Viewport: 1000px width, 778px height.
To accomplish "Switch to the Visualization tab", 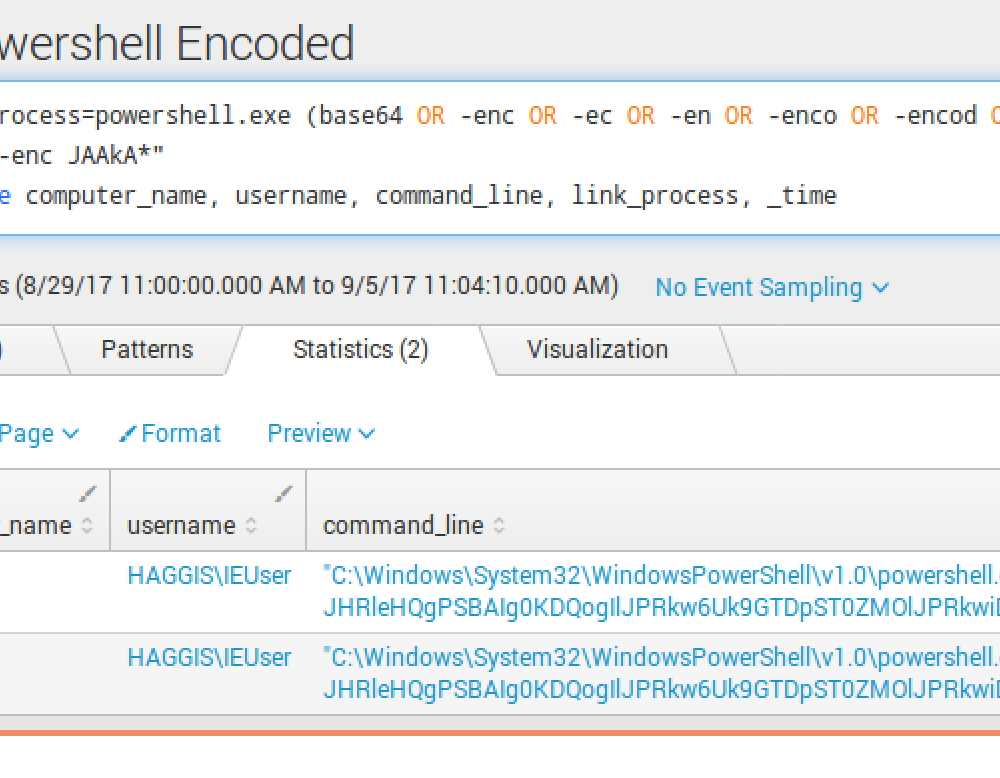I will (x=597, y=349).
